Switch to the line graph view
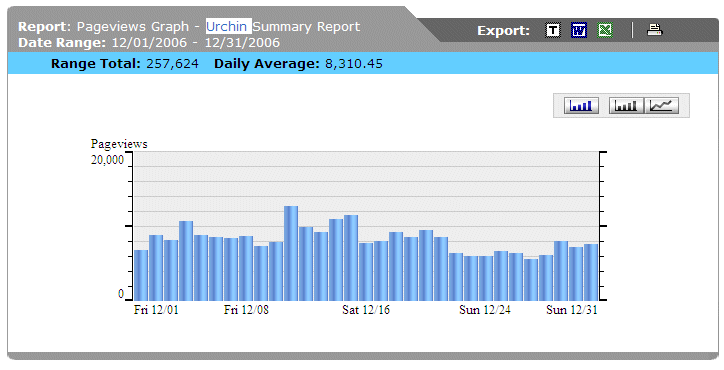Image resolution: width=724 pixels, height=370 pixels. 662,106
